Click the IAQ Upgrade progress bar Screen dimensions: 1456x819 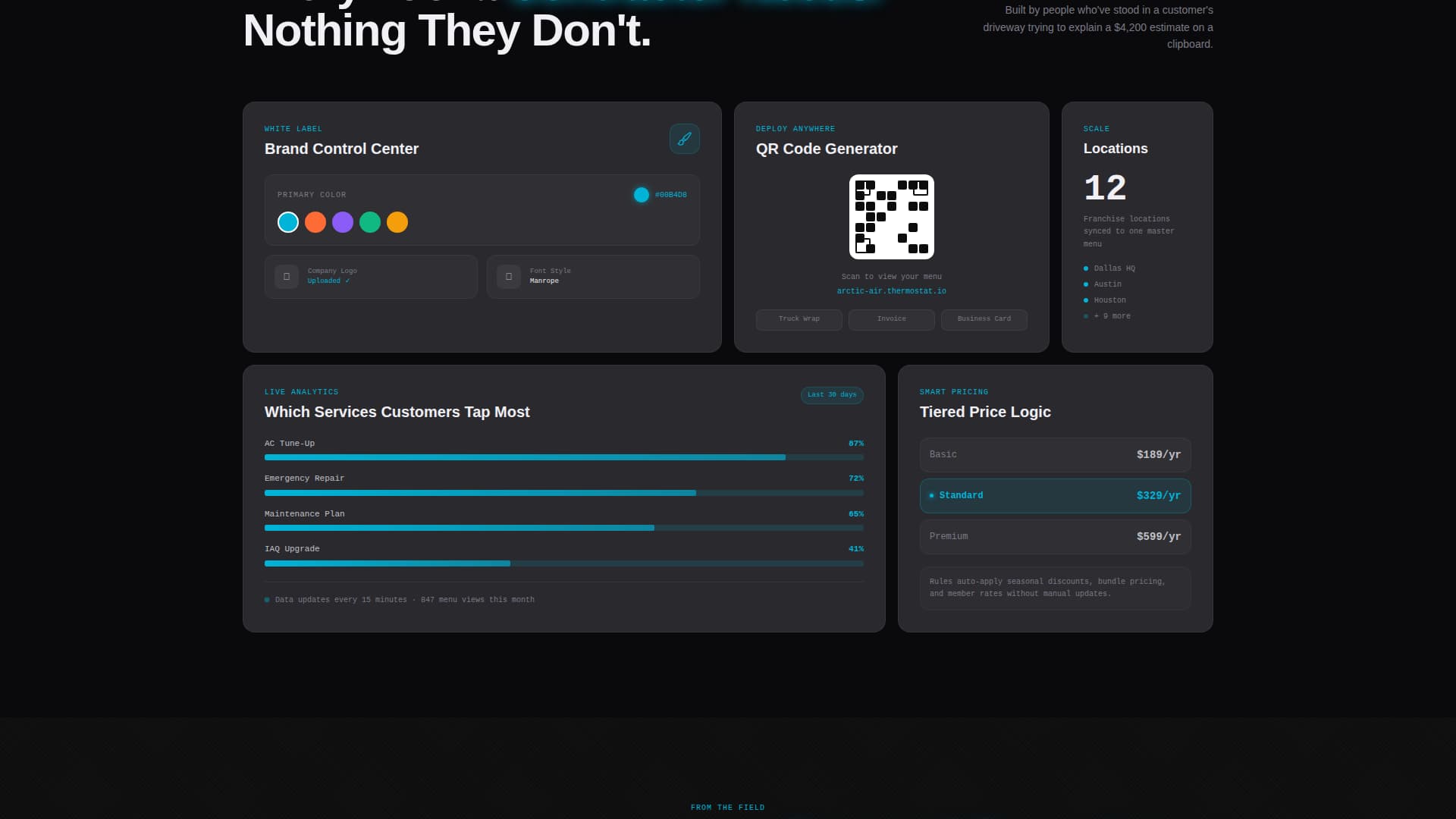pyautogui.click(x=564, y=563)
